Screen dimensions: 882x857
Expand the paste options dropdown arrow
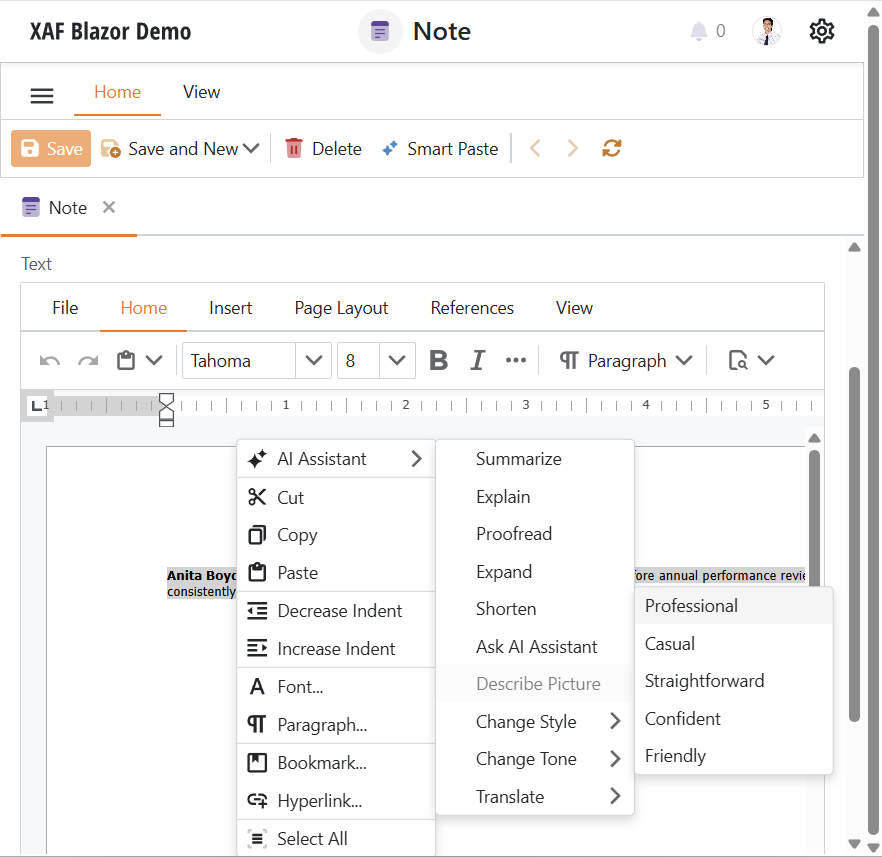coord(154,360)
